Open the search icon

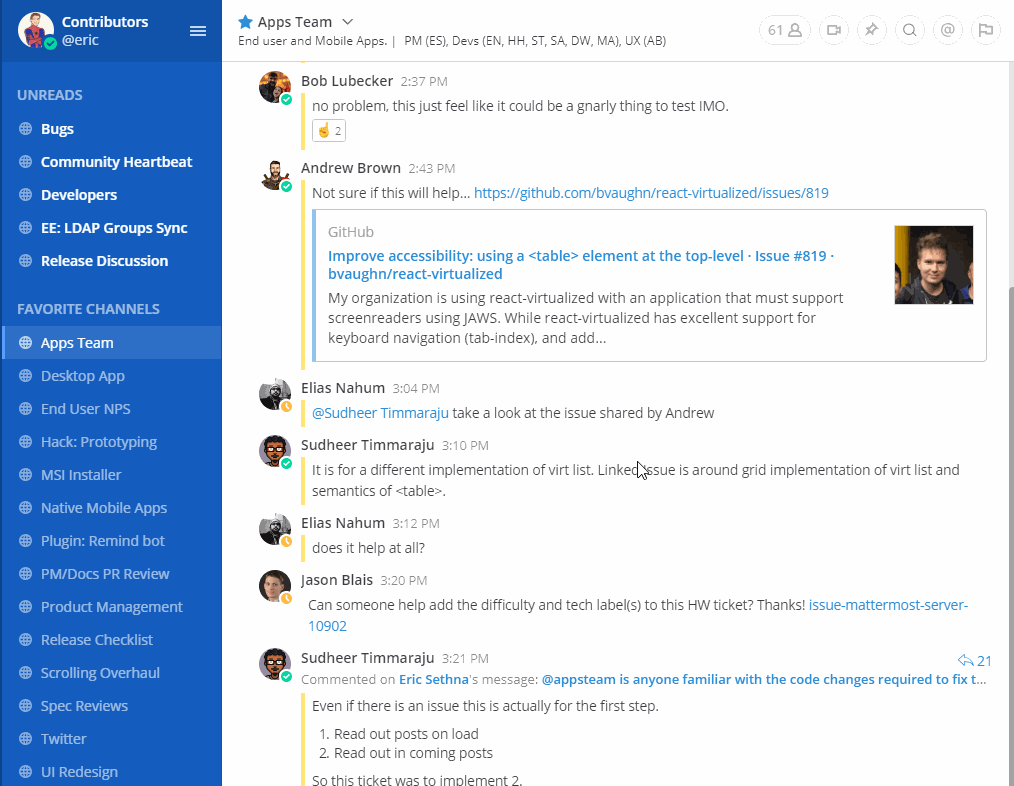[x=910, y=30]
